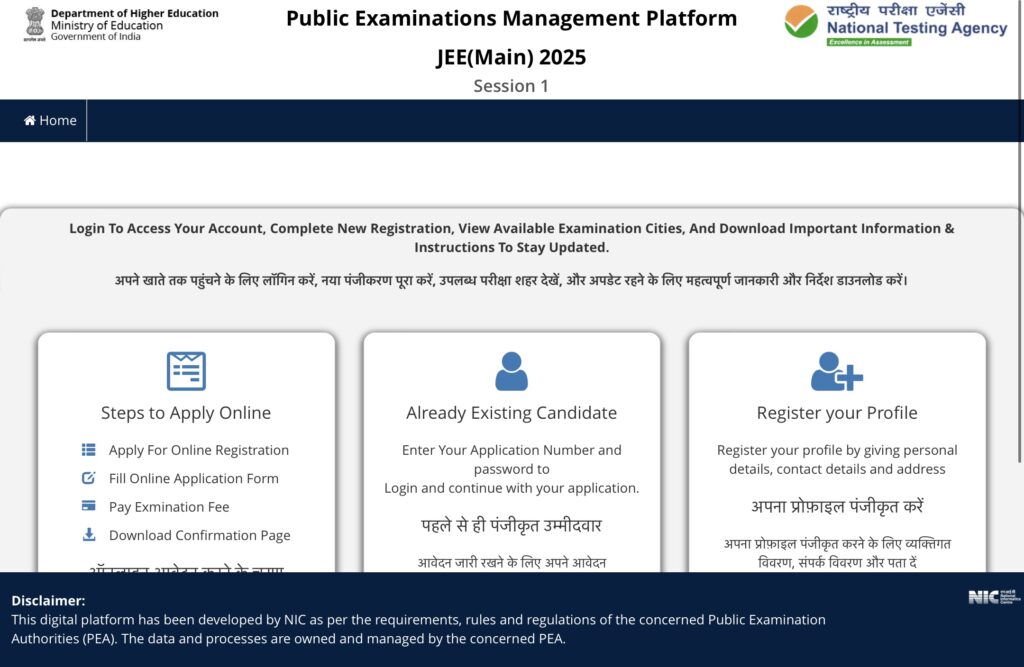1024x667 pixels.
Task: Click the Government of India emblem logo
Action: [34, 24]
